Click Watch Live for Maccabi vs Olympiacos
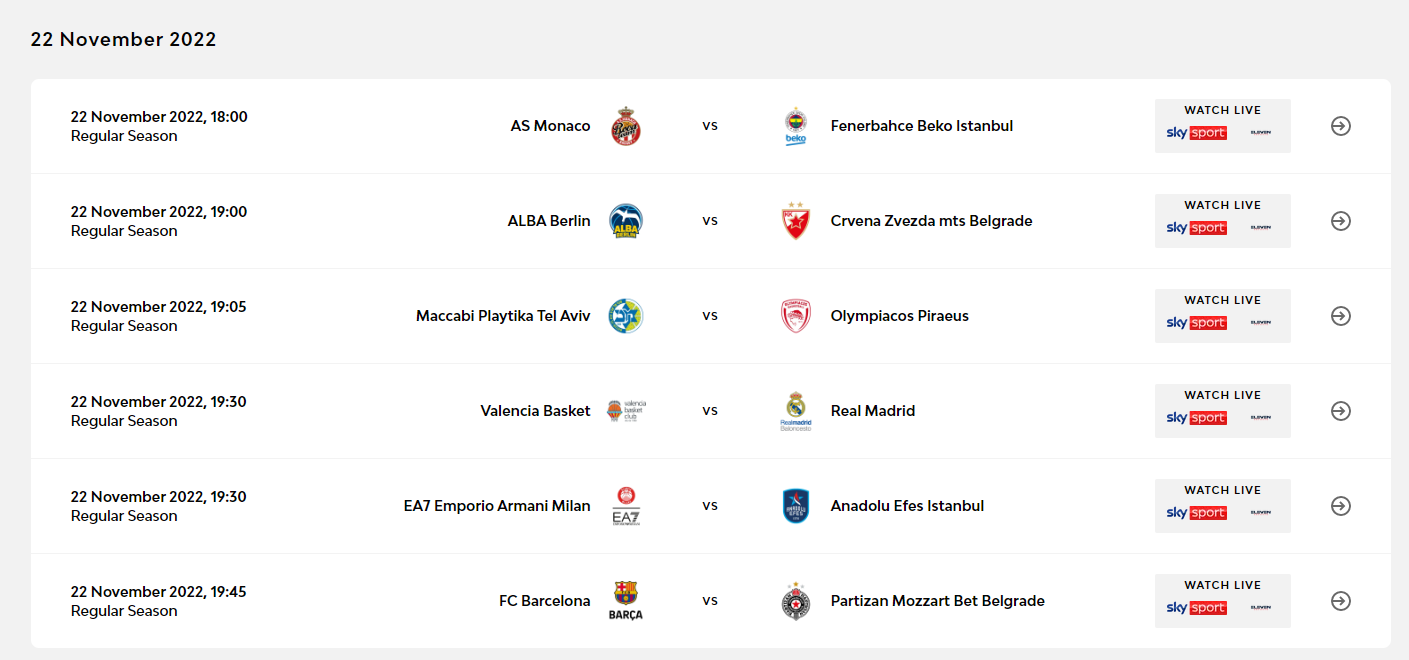1409x660 pixels. tap(1223, 316)
